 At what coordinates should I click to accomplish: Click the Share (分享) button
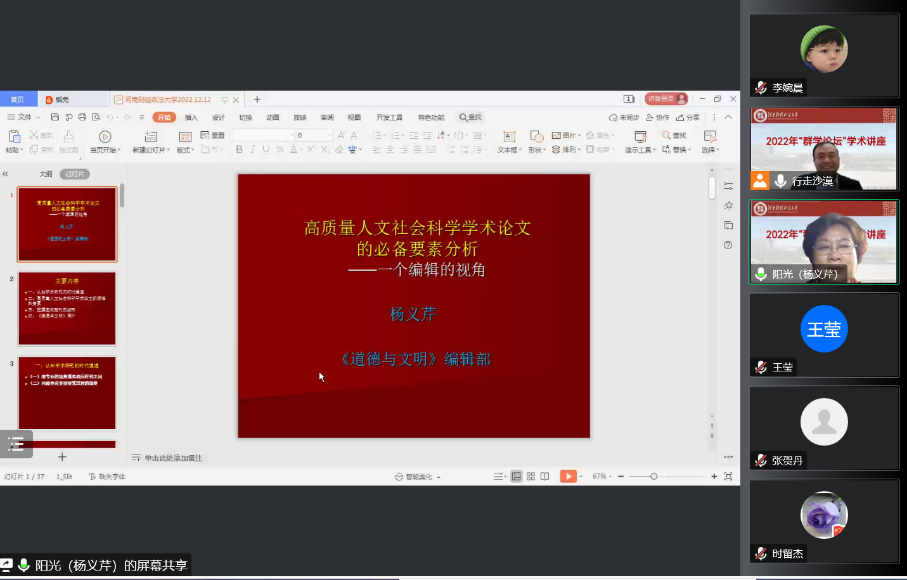click(x=688, y=117)
